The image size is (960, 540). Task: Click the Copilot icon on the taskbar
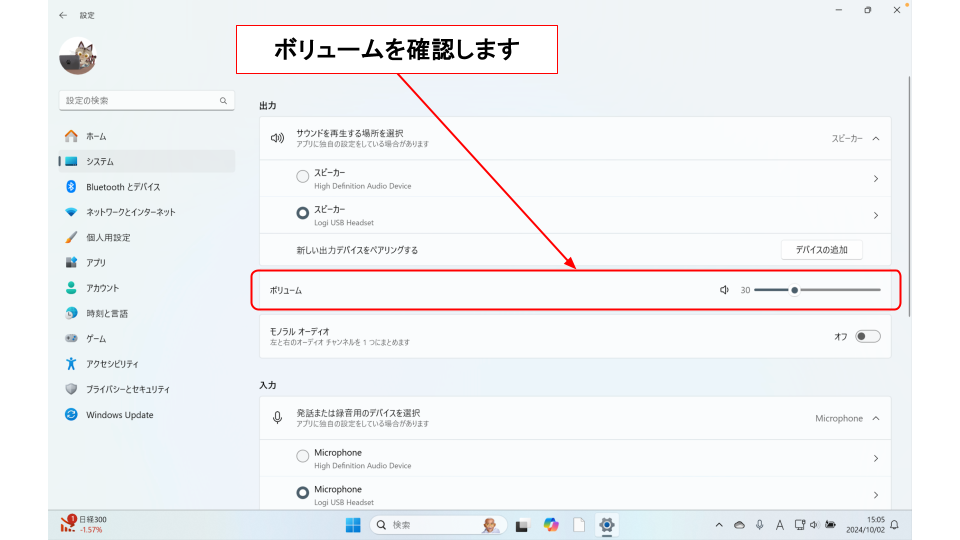551,525
